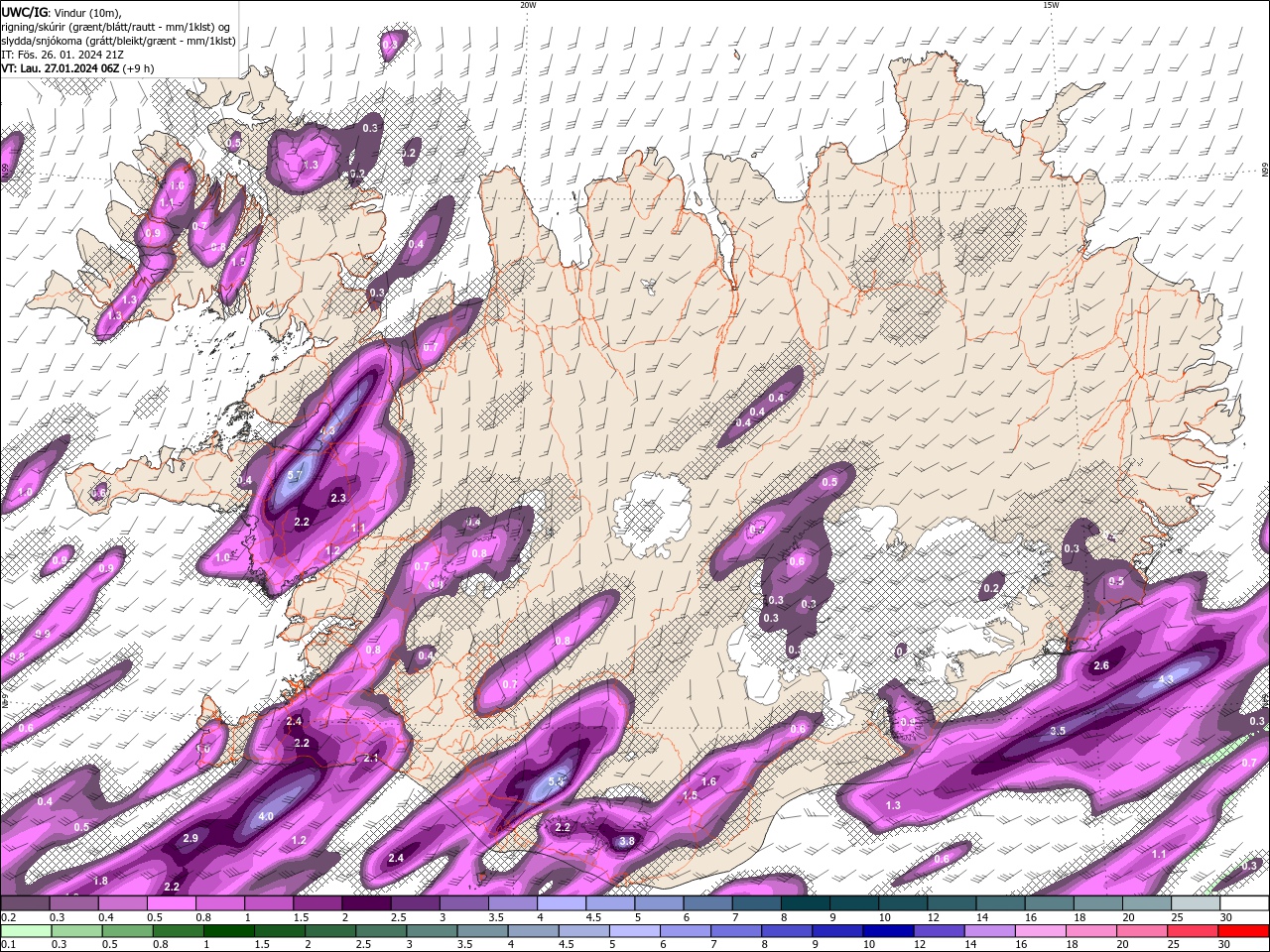
Task: Pick the red-pink 25–30 rain legend swatch
Action: [x=1193, y=931]
